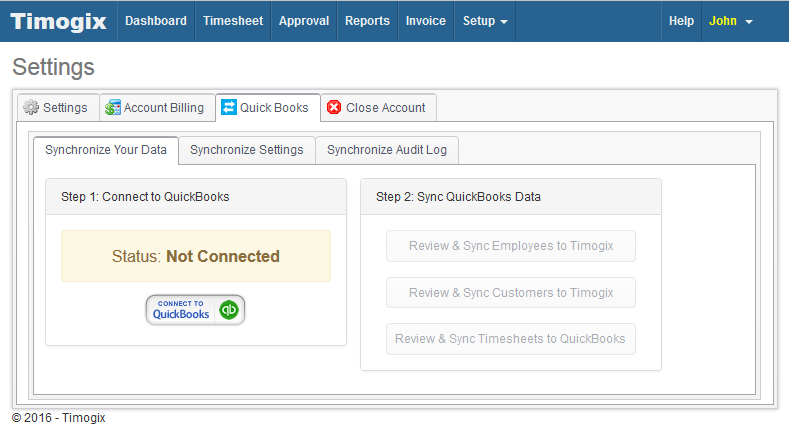Open the Help link
The image size is (789, 429).
(x=681, y=21)
